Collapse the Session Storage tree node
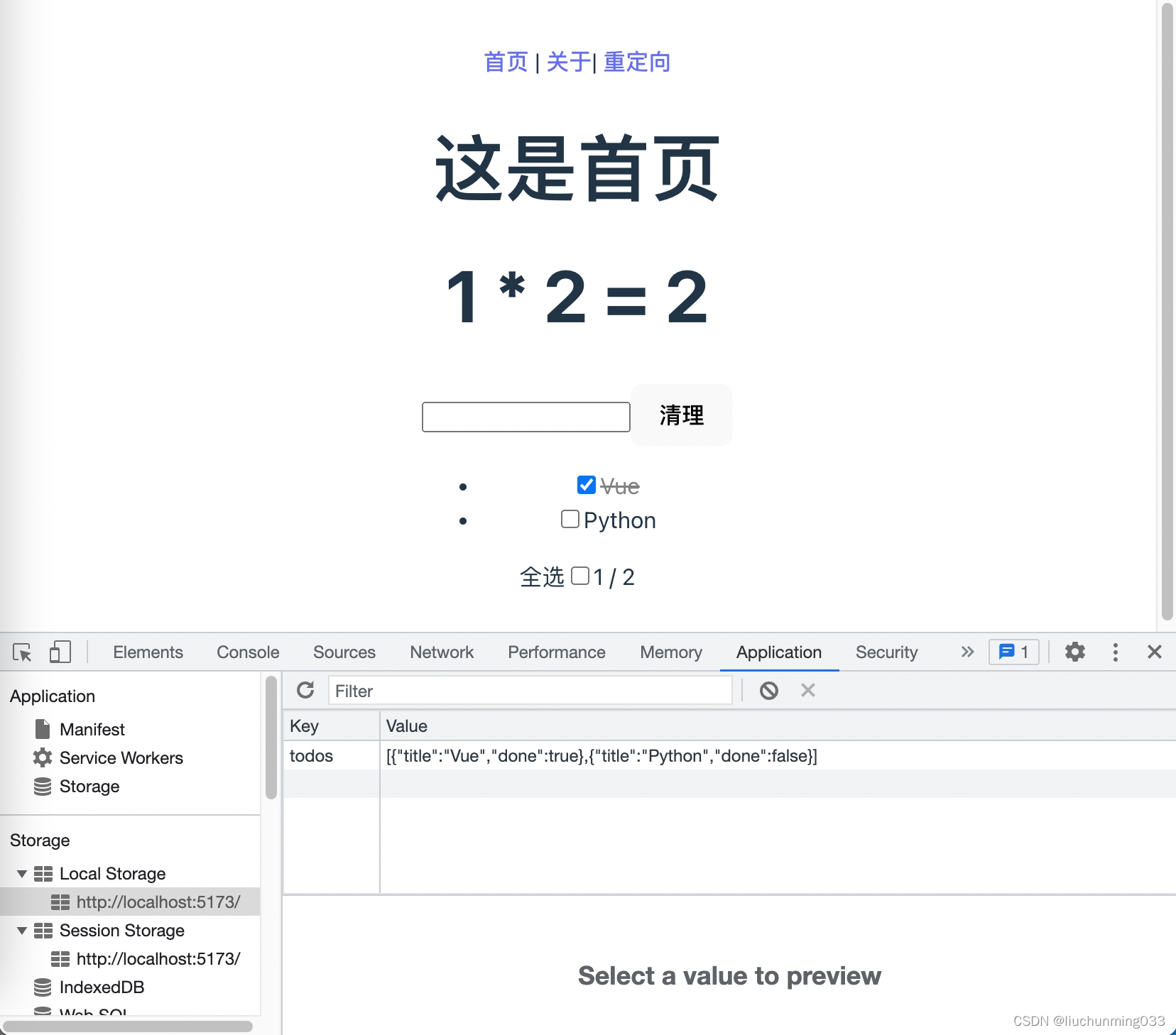Viewport: 1176px width, 1035px height. click(x=21, y=931)
